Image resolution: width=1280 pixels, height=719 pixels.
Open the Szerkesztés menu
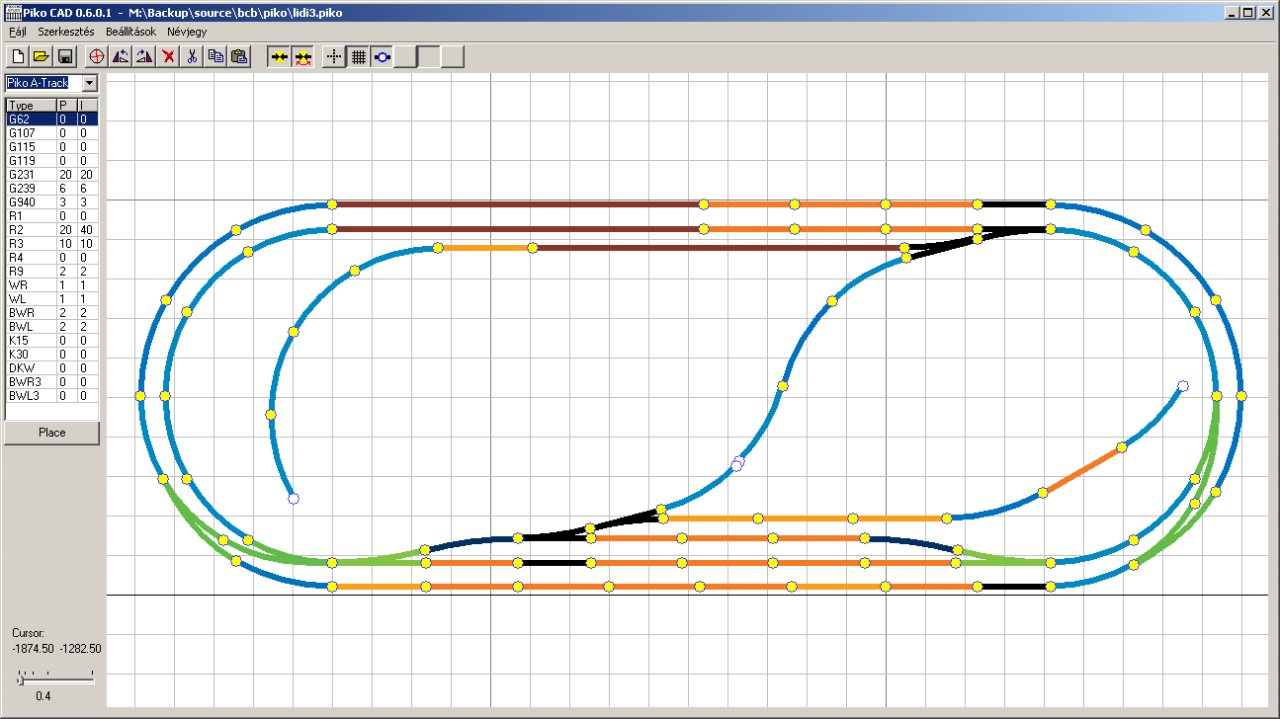click(66, 32)
